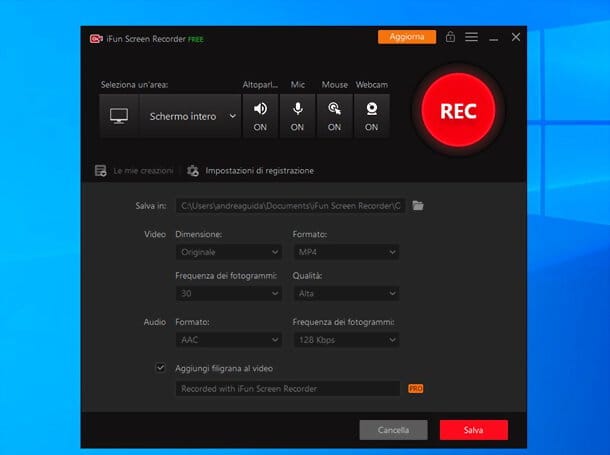The height and width of the screenshot is (455, 610).
Task: Click the orange PRO badge
Action: (x=415, y=388)
